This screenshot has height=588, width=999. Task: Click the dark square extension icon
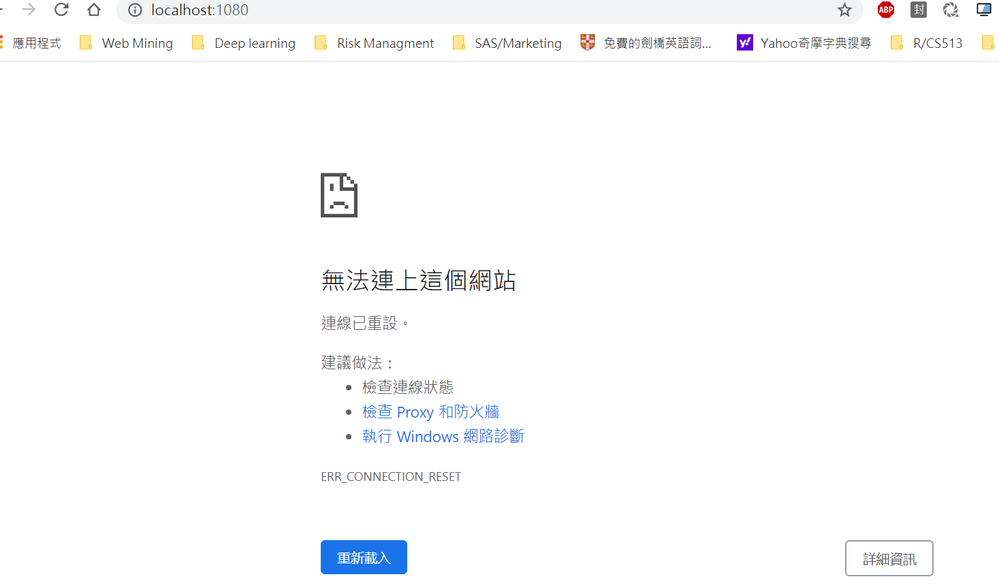coord(918,10)
